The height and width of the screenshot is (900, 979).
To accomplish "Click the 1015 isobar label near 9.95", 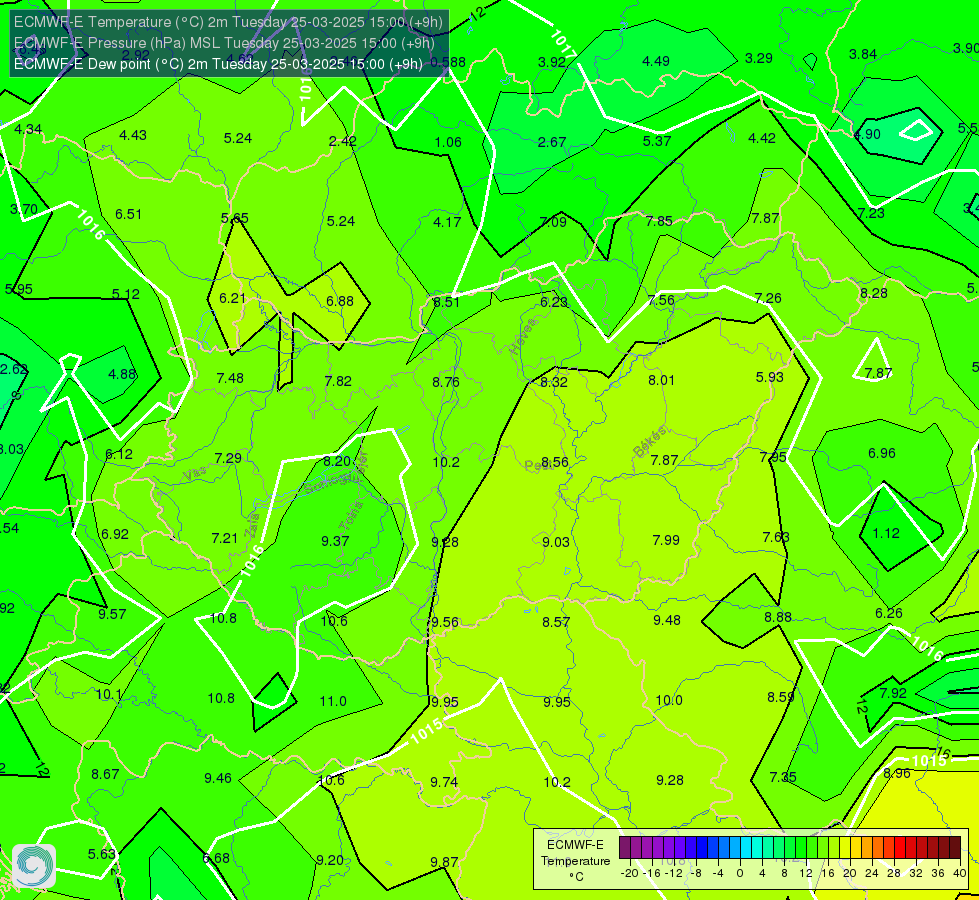I will [x=427, y=729].
